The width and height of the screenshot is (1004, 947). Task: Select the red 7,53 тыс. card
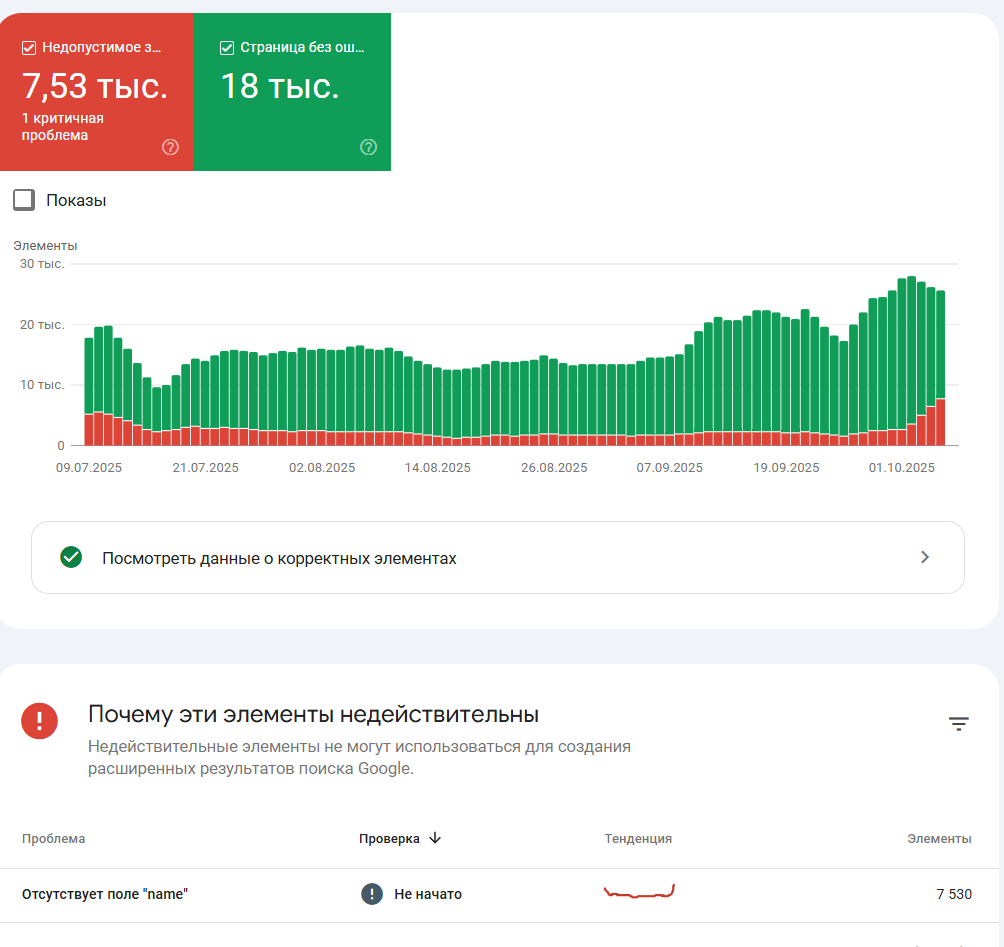click(97, 92)
